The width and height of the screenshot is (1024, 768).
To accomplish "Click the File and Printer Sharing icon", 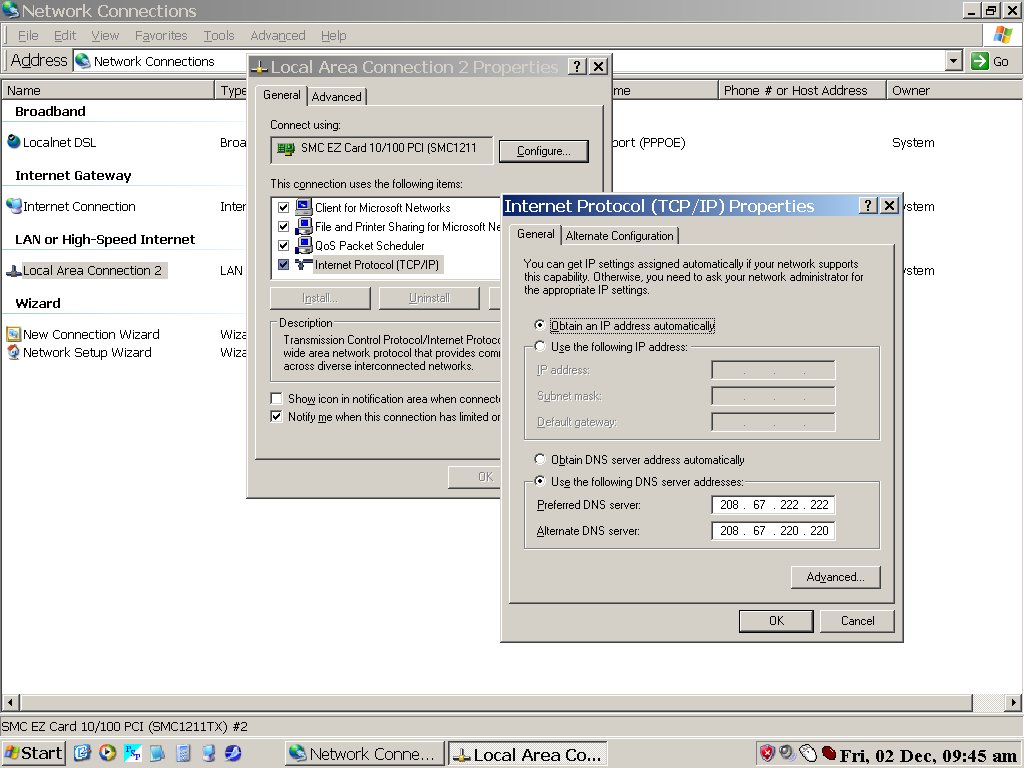I will coord(304,226).
